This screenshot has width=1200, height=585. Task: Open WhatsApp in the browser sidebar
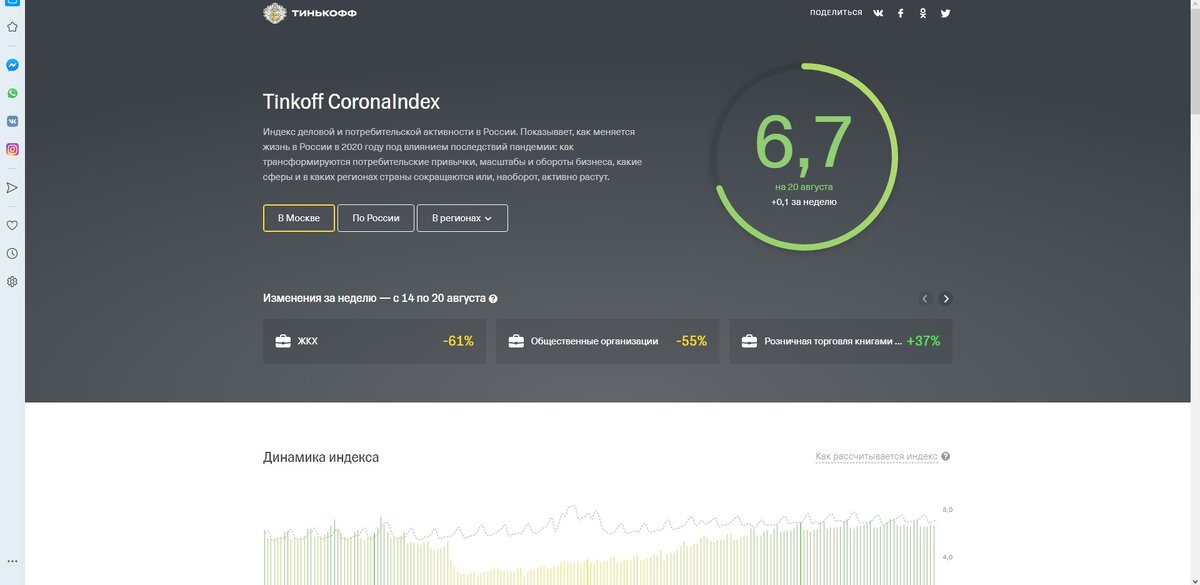pyautogui.click(x=12, y=93)
